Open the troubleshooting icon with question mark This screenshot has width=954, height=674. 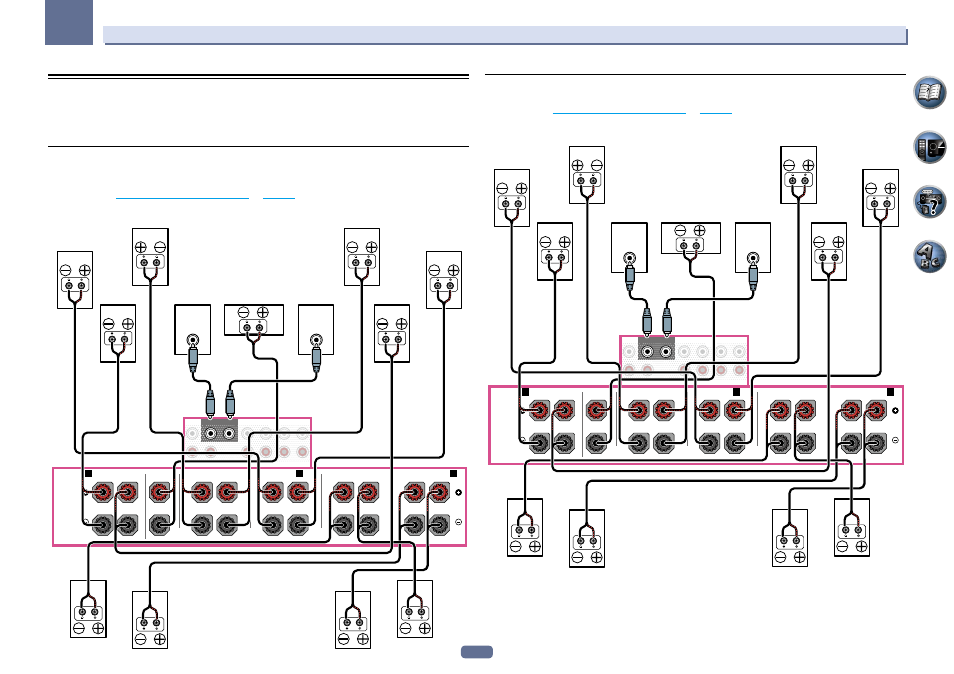tap(930, 202)
